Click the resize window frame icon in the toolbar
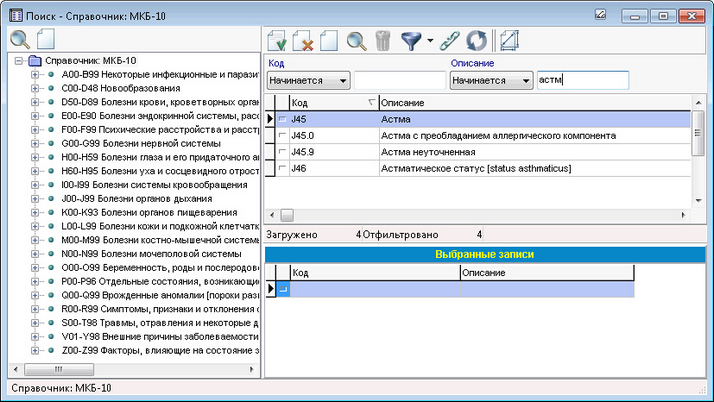The width and height of the screenshot is (714, 402). (509, 41)
